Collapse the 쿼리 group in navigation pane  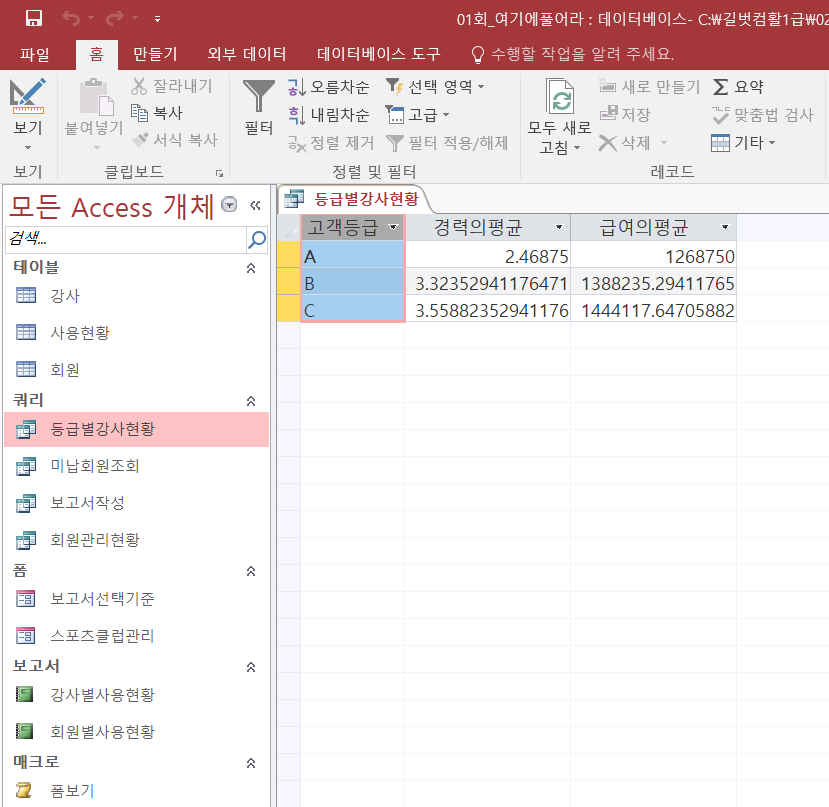click(251, 400)
